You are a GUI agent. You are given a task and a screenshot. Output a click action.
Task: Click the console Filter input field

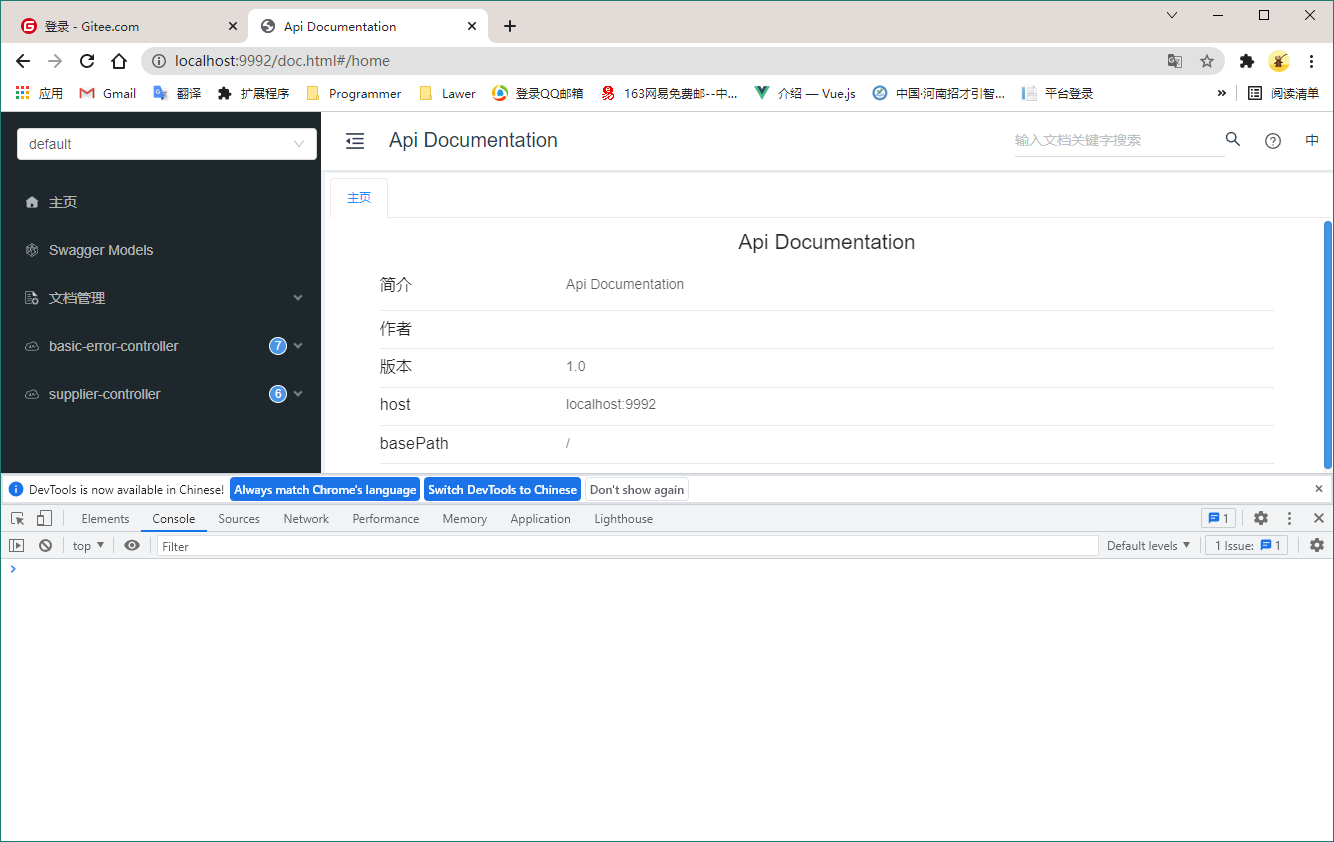627,546
